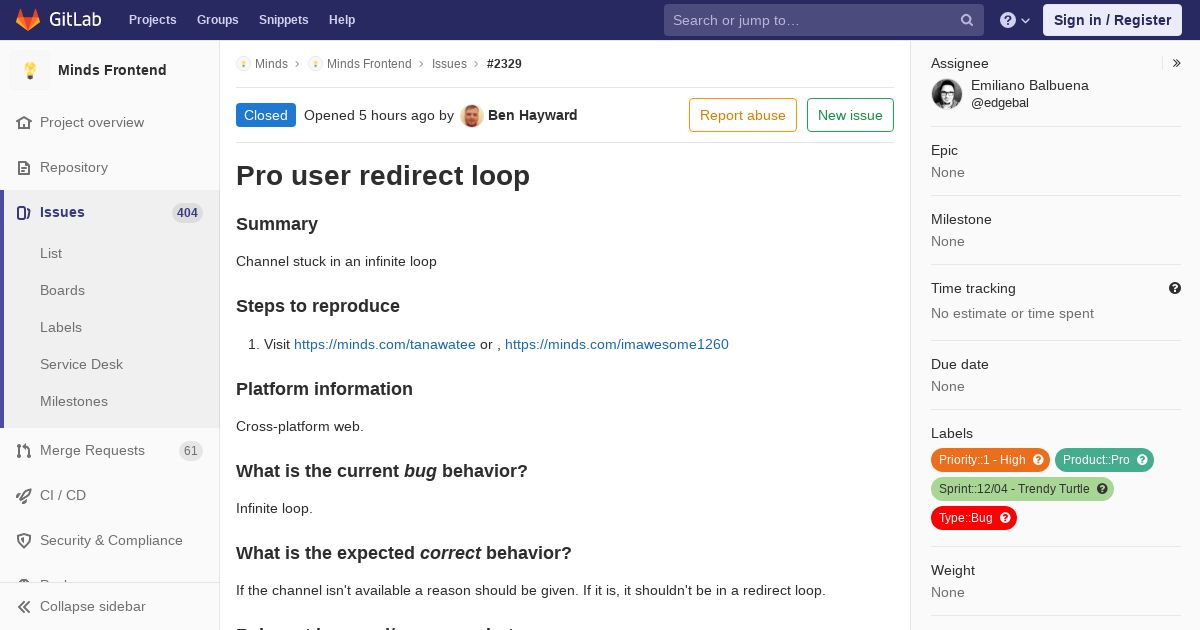The image size is (1200, 630).
Task: Click the help icon on Sprint Trendy Turtle label
Action: [1102, 489]
